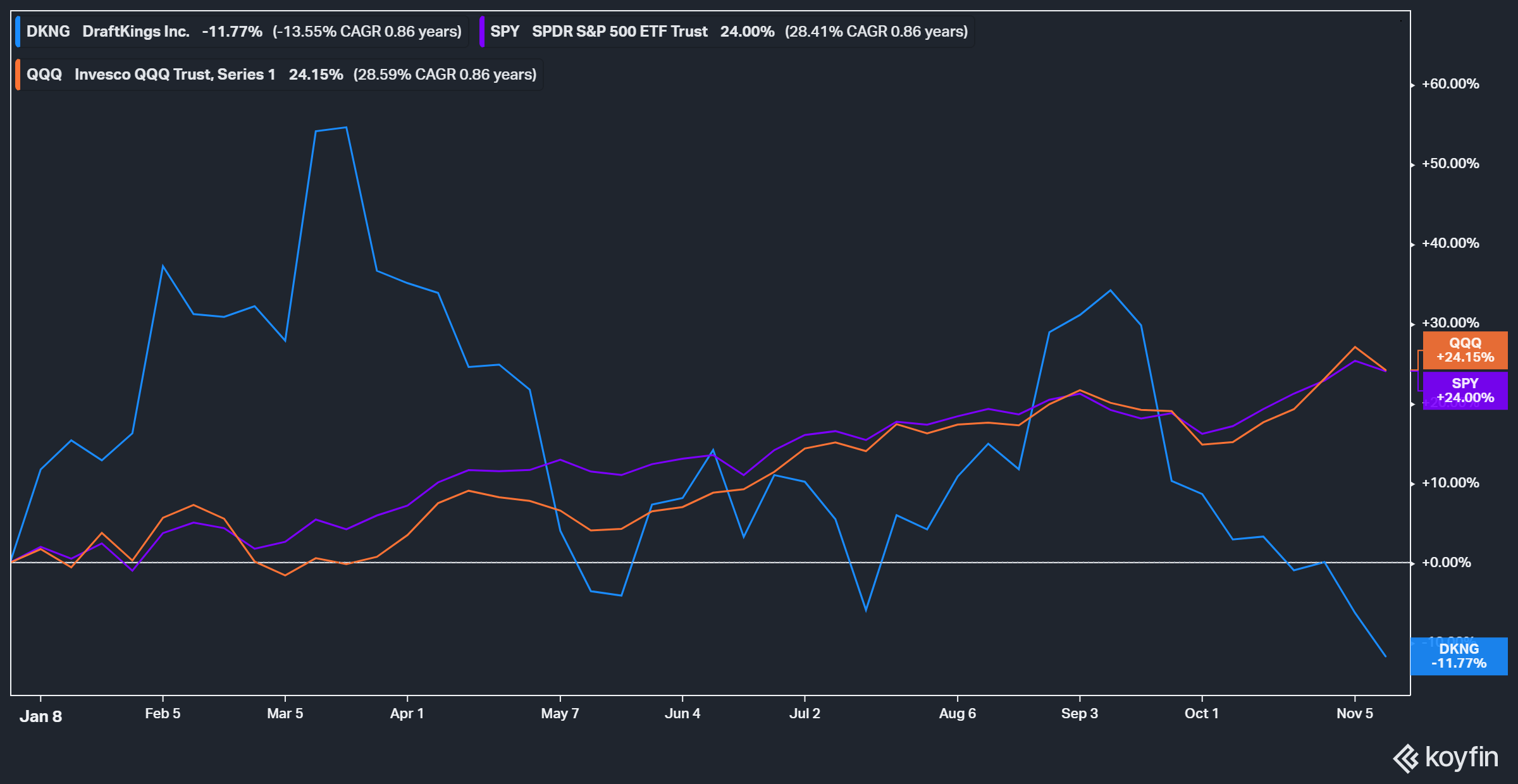Click the Jan 8 date label
Image resolution: width=1518 pixels, height=784 pixels.
[x=40, y=716]
